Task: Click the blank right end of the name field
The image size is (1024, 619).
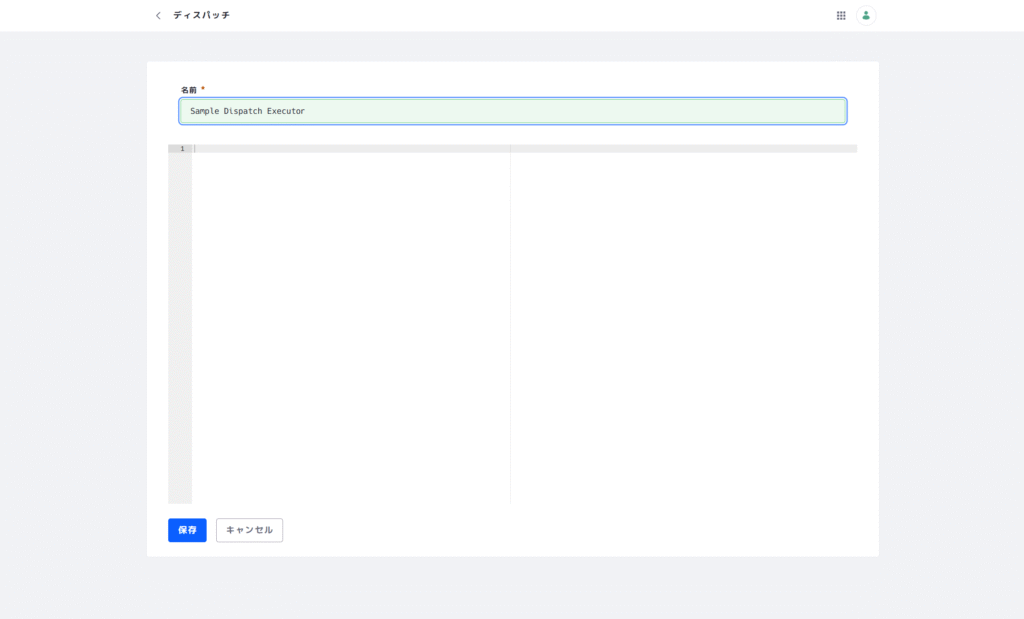Action: (780, 111)
